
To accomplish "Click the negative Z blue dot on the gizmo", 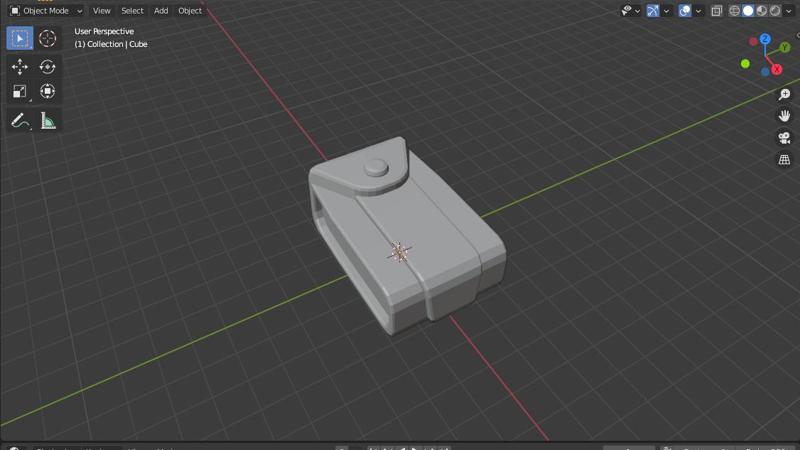I will [765, 72].
